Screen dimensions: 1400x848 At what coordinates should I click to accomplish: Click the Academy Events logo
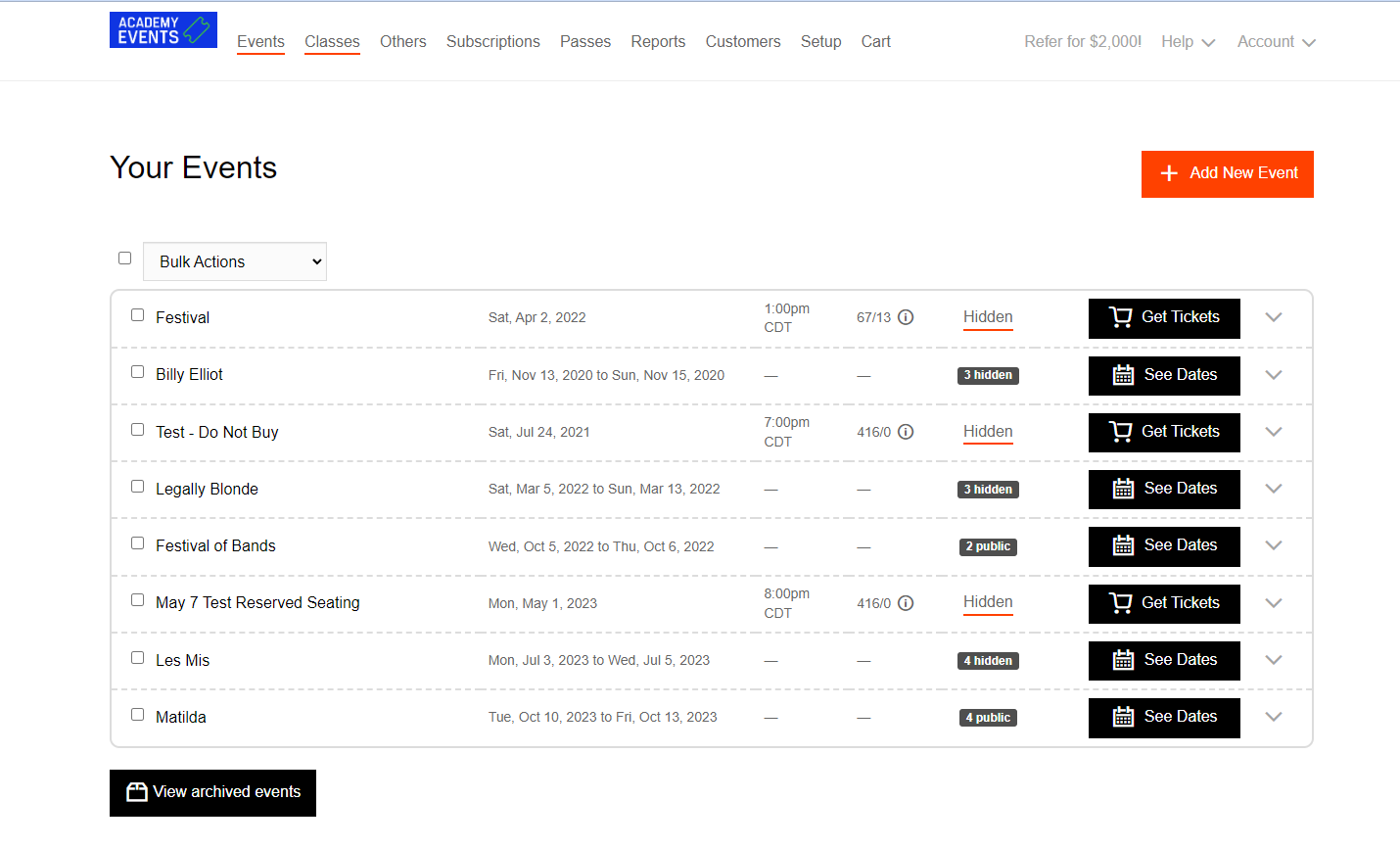click(163, 29)
